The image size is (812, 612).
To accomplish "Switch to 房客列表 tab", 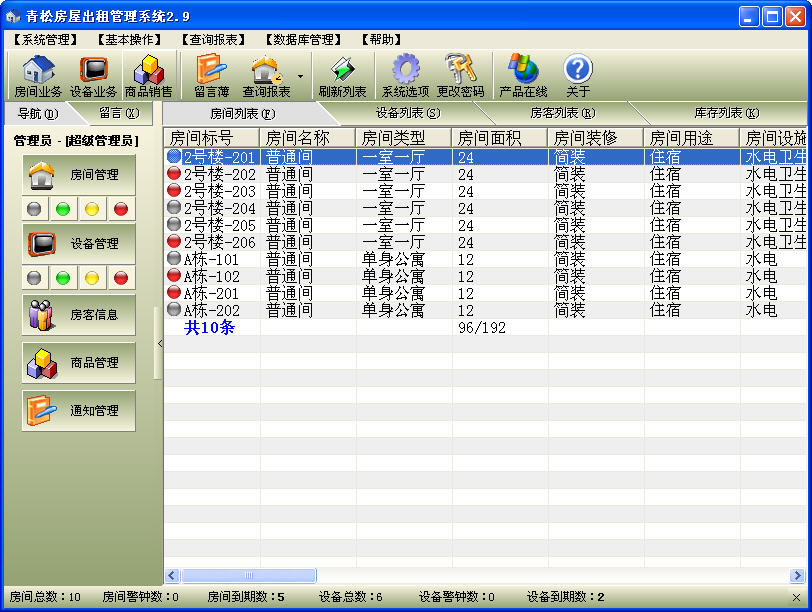I will [x=562, y=113].
